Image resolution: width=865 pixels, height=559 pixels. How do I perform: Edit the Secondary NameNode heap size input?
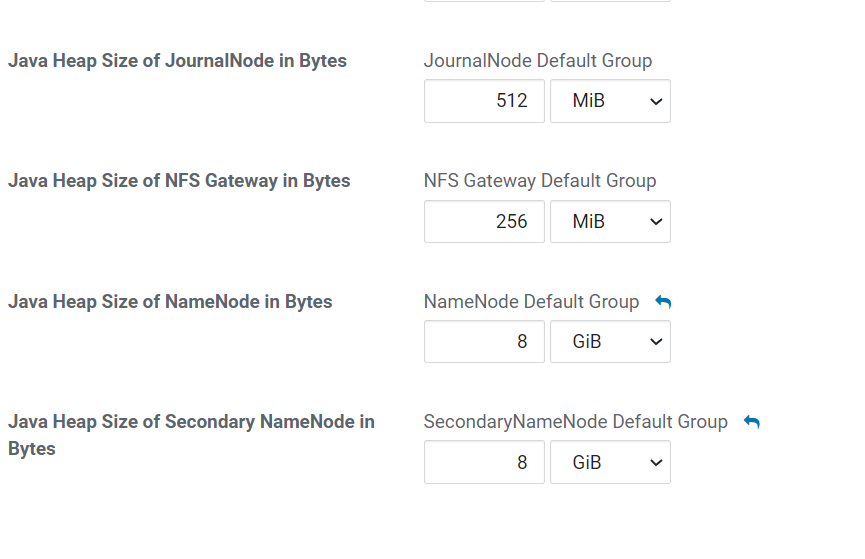(484, 462)
